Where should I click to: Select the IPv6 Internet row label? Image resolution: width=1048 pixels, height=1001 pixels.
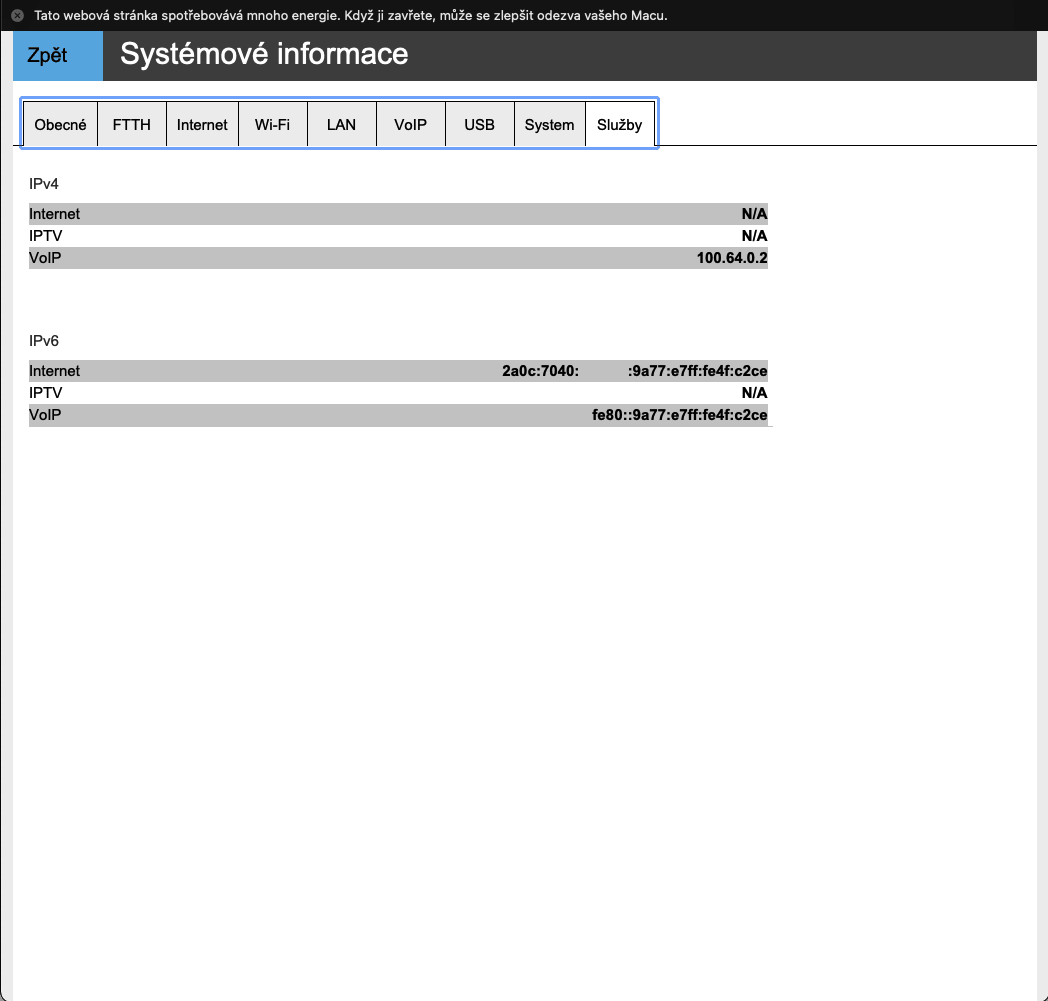coord(54,371)
